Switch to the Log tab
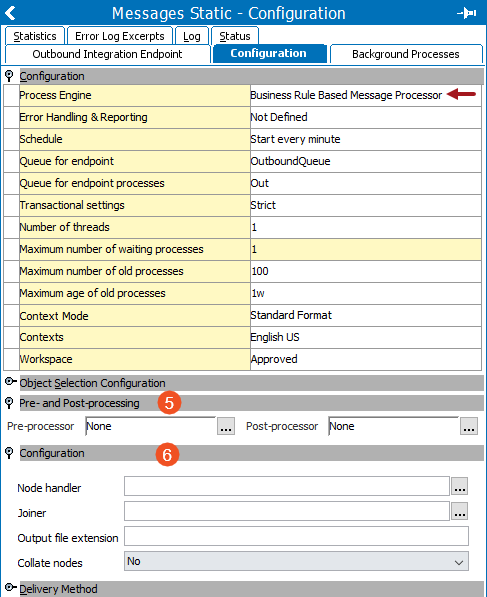The width and height of the screenshot is (487, 597). [192, 36]
